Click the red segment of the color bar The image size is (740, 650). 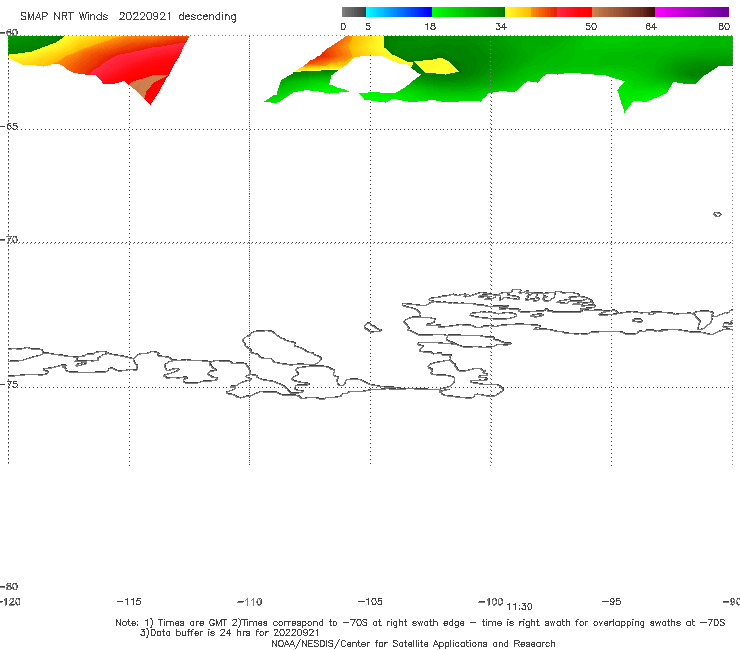tap(574, 12)
